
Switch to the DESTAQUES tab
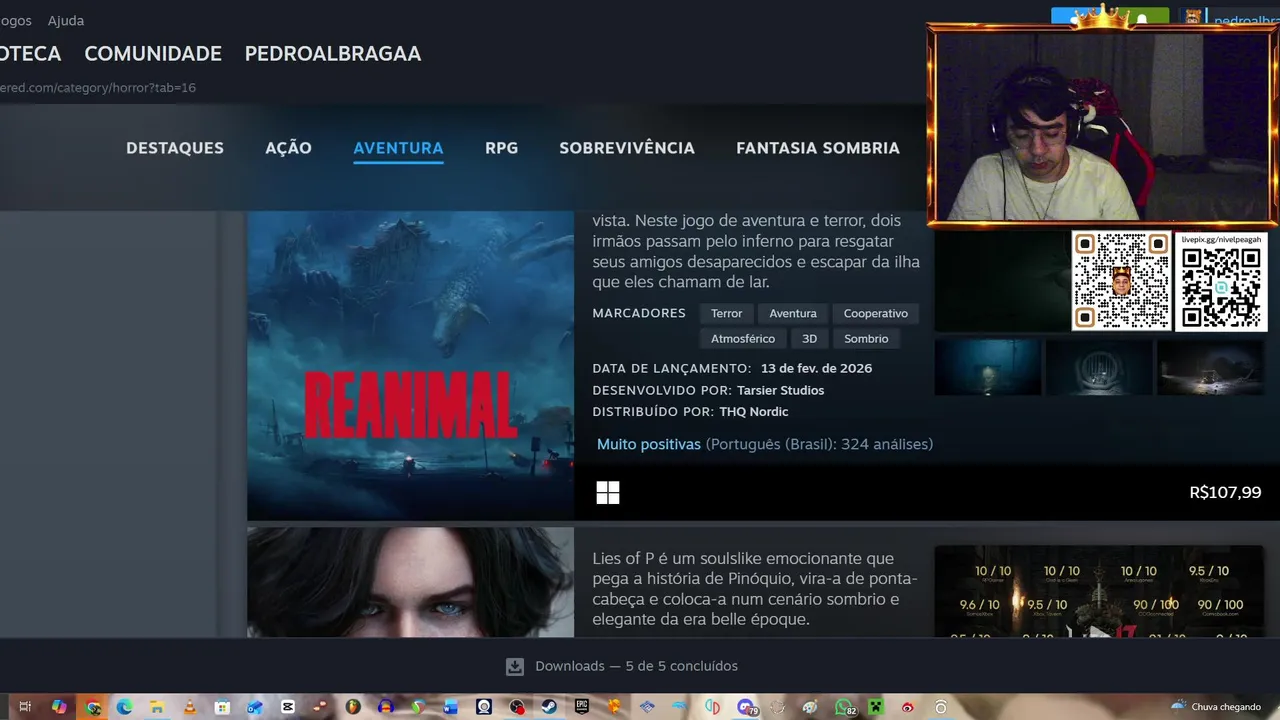175,148
